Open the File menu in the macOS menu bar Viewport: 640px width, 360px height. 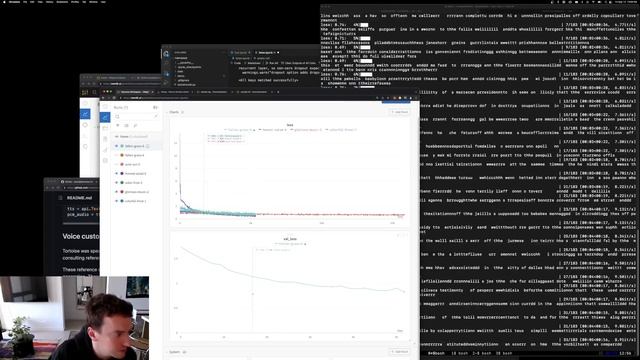point(25,2)
